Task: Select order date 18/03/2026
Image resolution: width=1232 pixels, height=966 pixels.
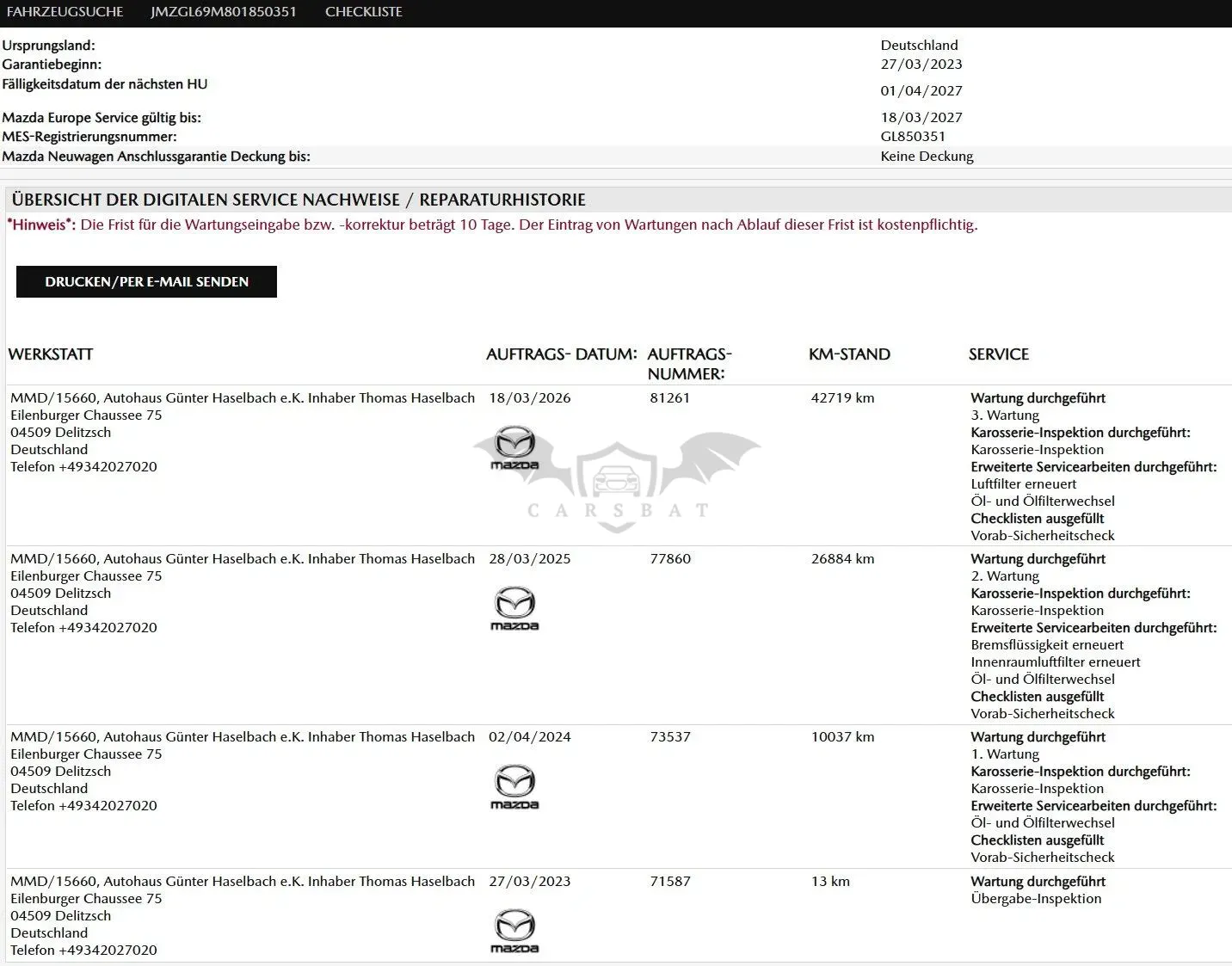Action: (x=530, y=397)
